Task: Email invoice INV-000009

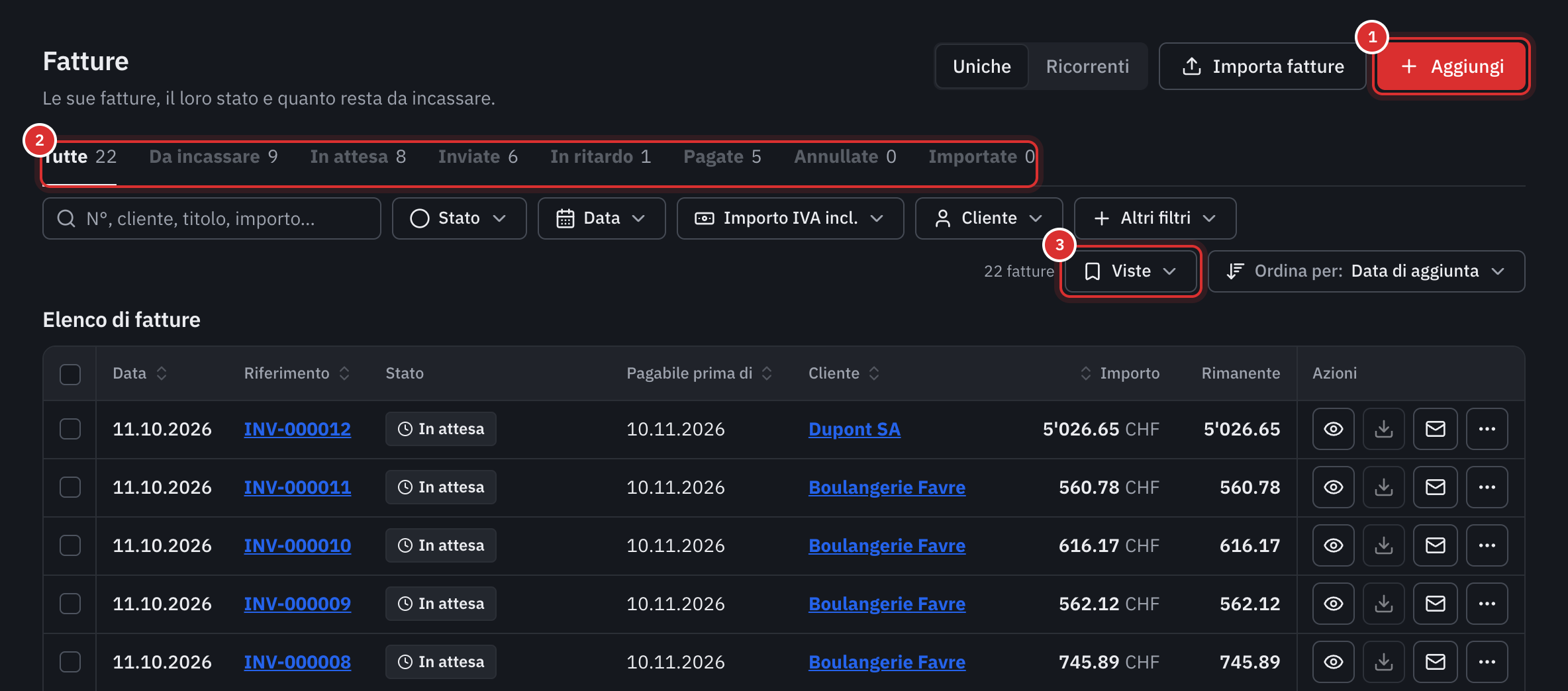Action: click(1435, 604)
